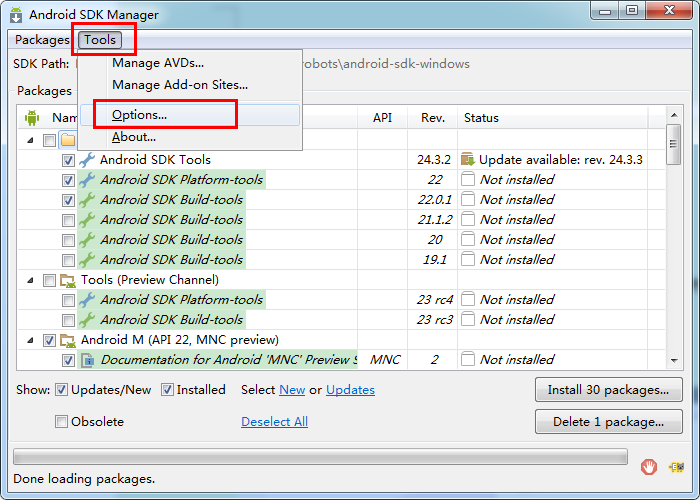This screenshot has width=700, height=500.
Task: Click the Android SDK Manager title bar icon
Action: click(x=16, y=14)
